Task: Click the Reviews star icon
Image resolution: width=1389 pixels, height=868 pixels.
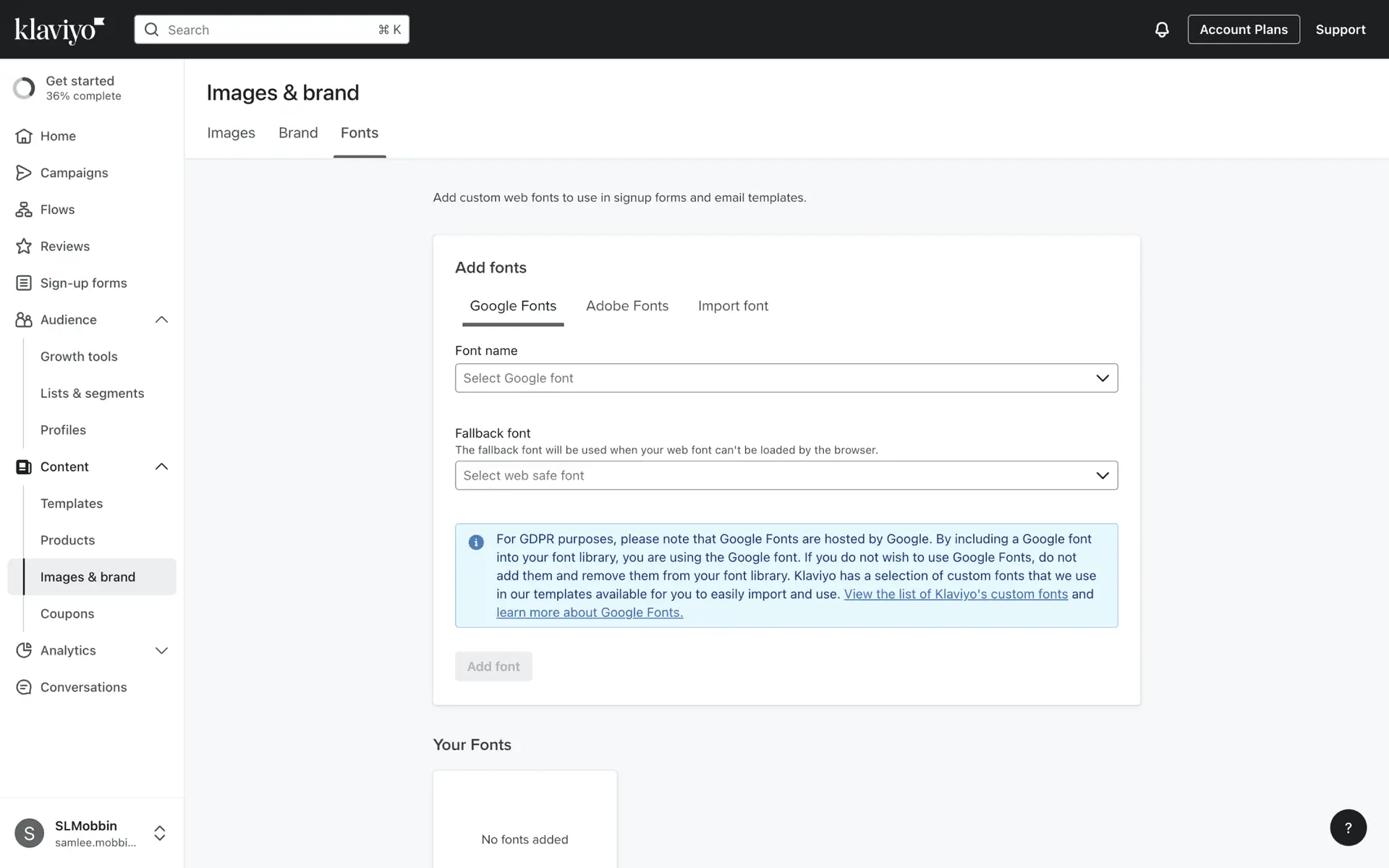Action: (x=24, y=247)
